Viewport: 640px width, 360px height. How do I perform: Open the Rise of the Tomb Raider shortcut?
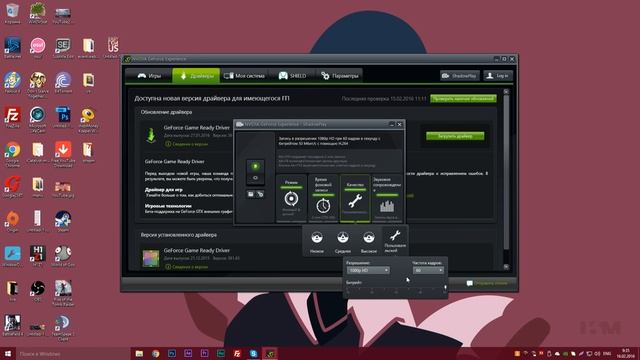point(63,292)
